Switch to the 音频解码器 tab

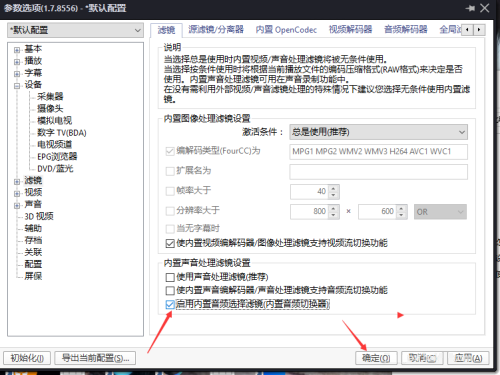click(406, 30)
